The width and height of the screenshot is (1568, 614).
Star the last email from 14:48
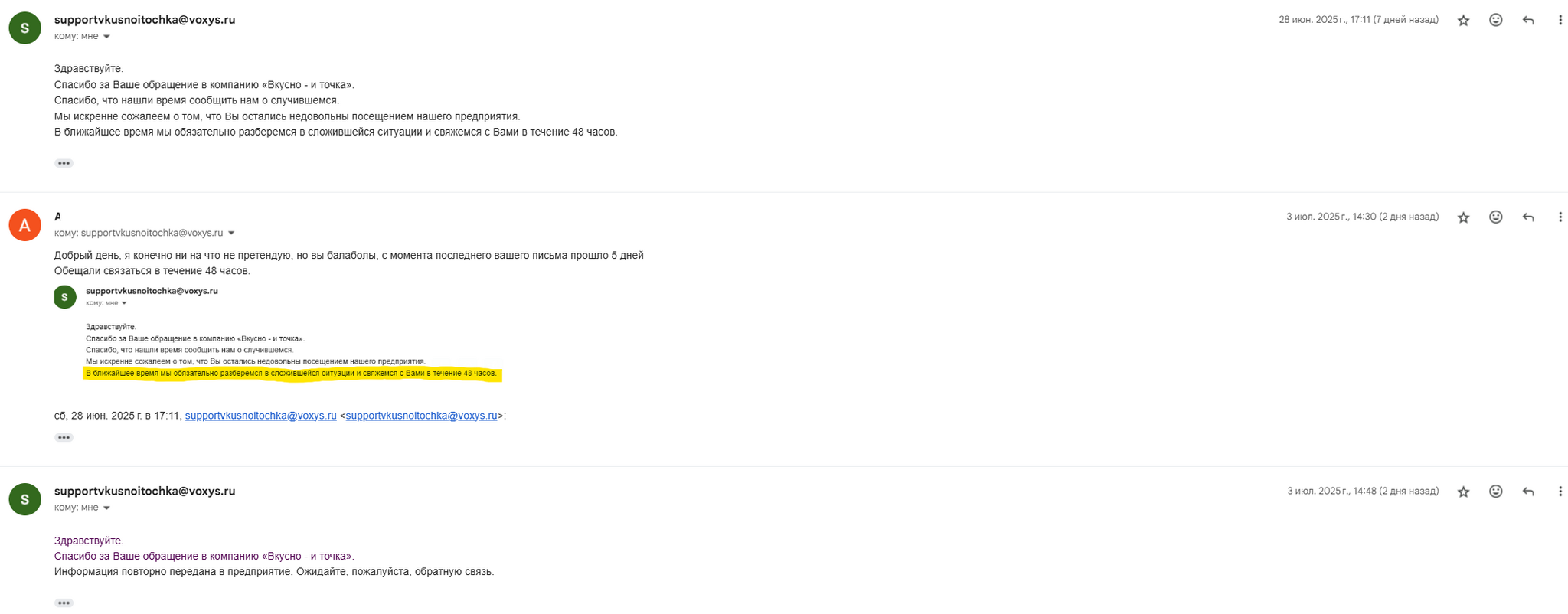pyautogui.click(x=1463, y=492)
